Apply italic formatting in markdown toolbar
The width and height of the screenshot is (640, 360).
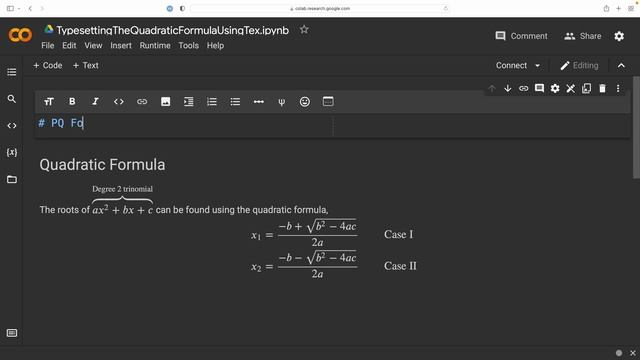point(95,102)
